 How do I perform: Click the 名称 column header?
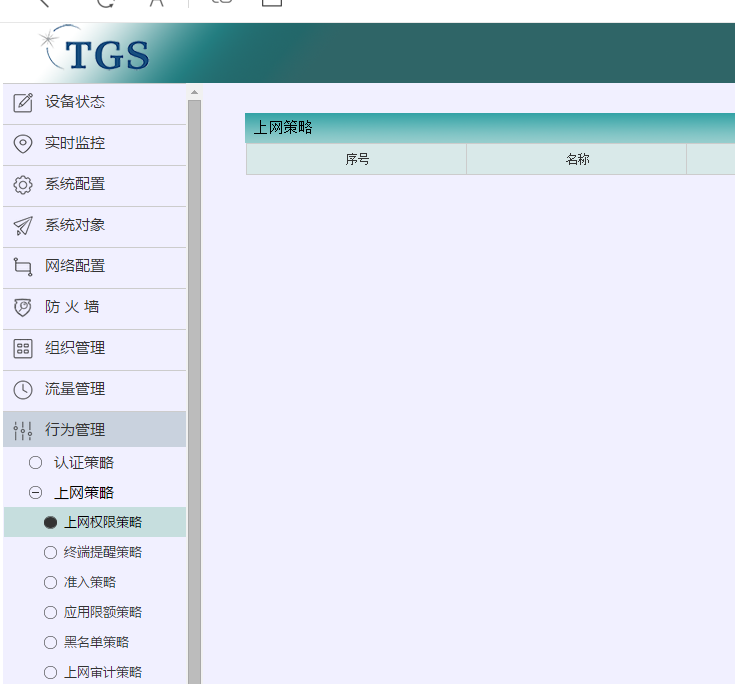coord(577,159)
